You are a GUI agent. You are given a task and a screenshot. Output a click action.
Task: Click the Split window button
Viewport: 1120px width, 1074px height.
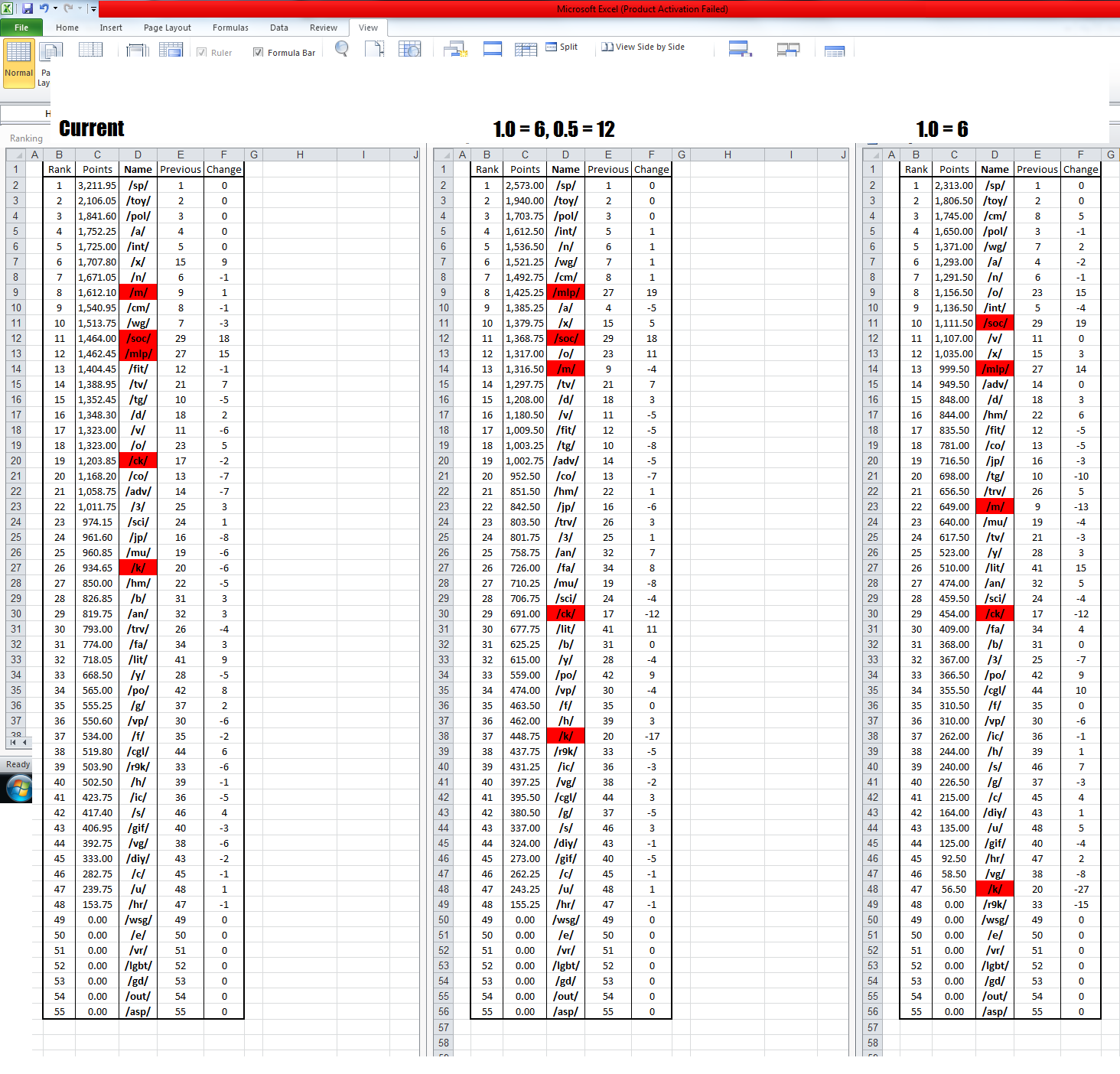point(562,47)
